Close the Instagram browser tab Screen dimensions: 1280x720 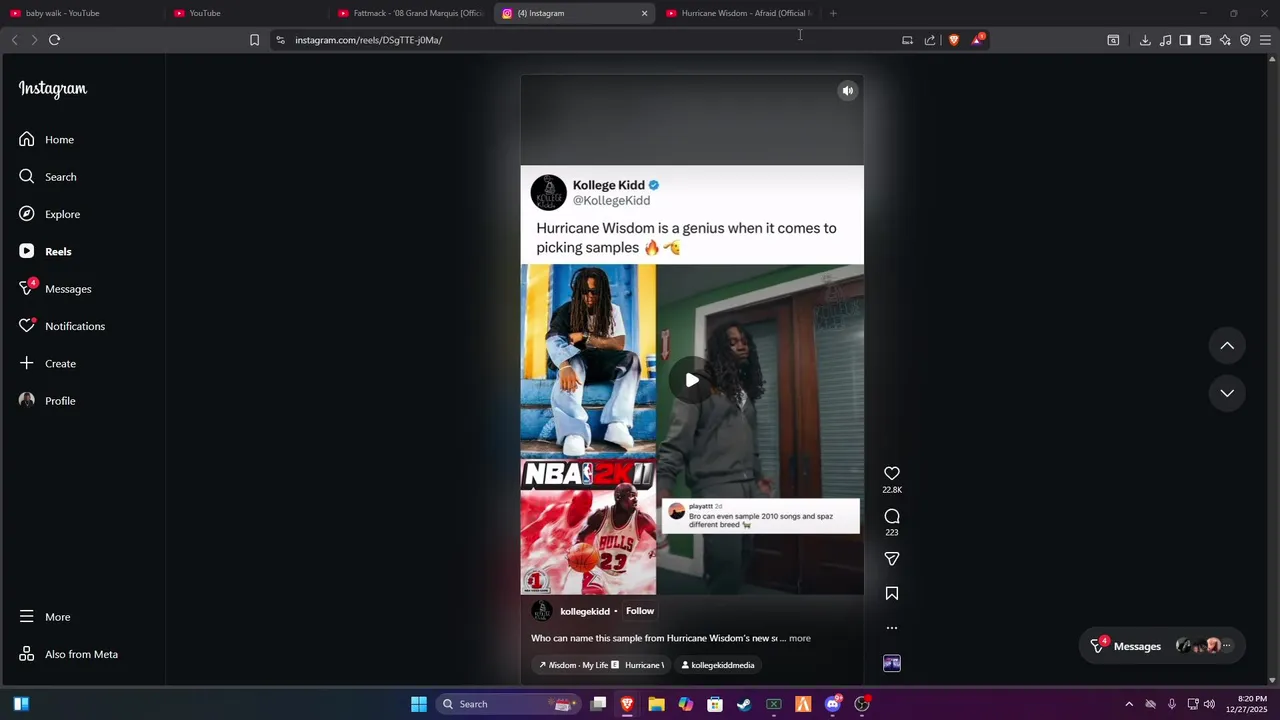pyautogui.click(x=644, y=13)
